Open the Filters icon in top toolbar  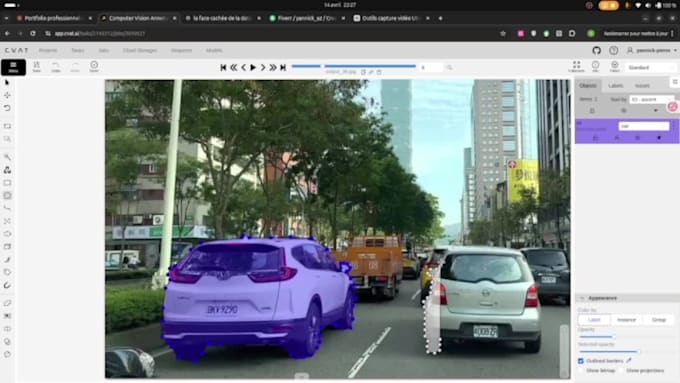point(615,66)
